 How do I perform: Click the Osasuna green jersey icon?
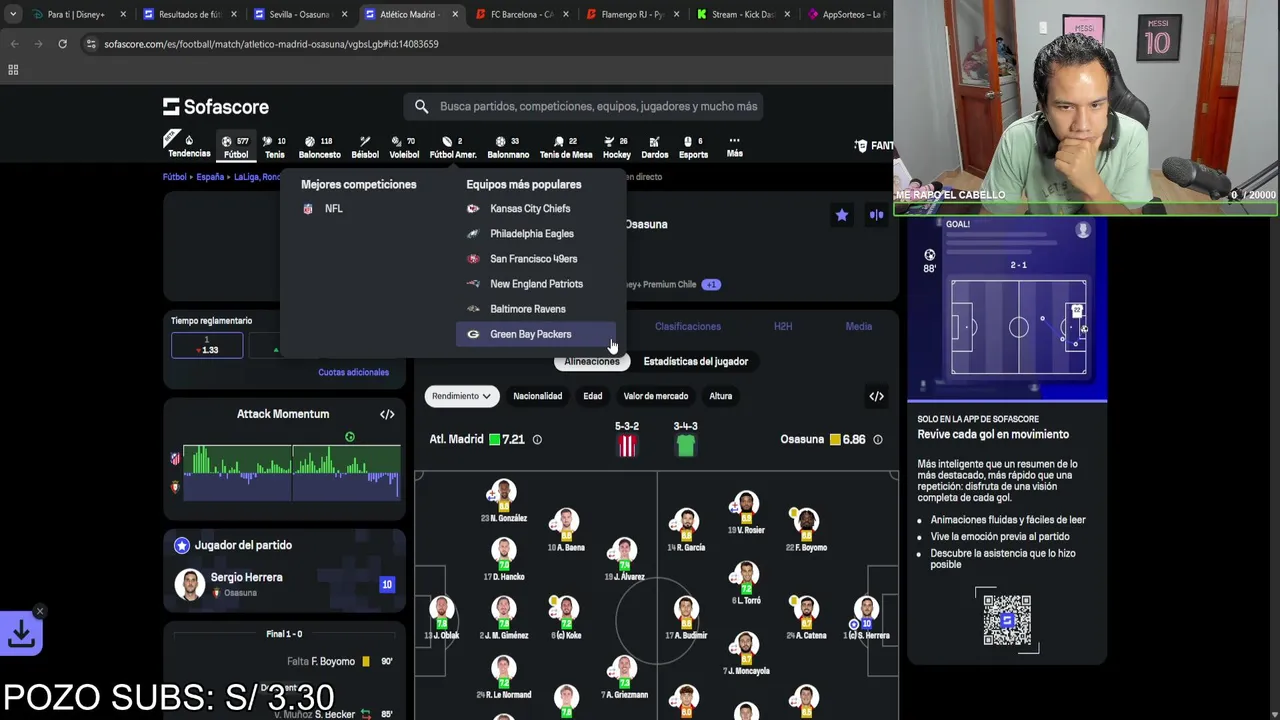pos(686,446)
